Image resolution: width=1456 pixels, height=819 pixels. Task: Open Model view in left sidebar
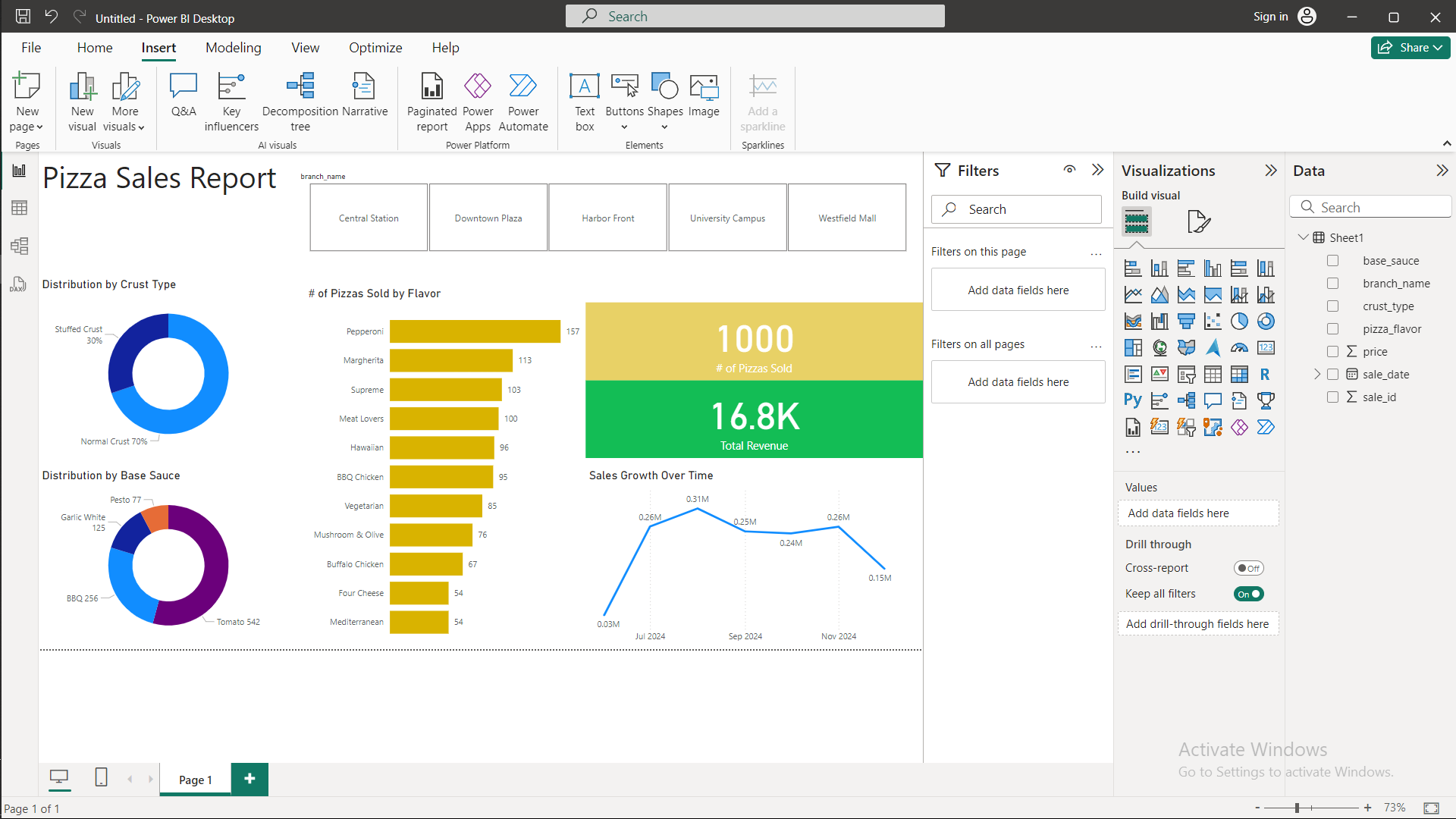(x=20, y=246)
